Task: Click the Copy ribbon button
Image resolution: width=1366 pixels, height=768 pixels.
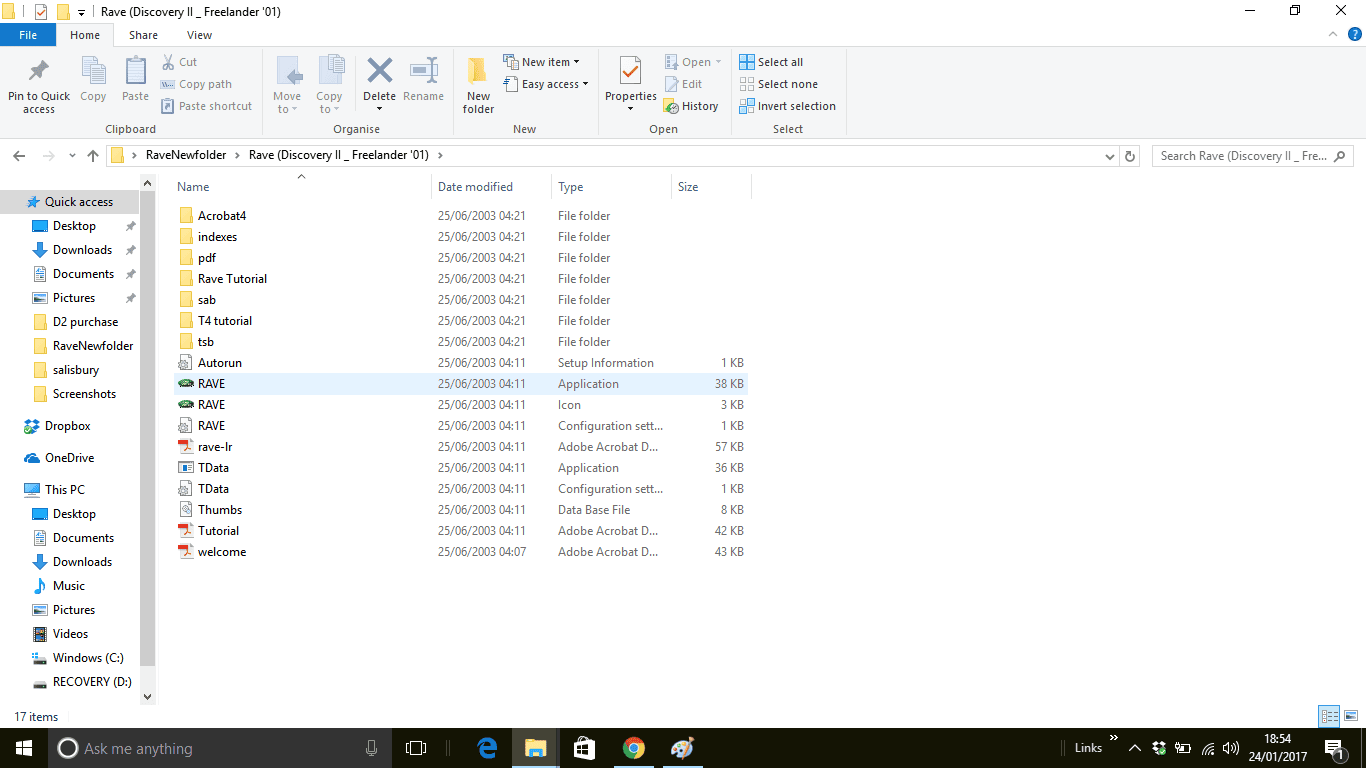Action: pyautogui.click(x=93, y=80)
